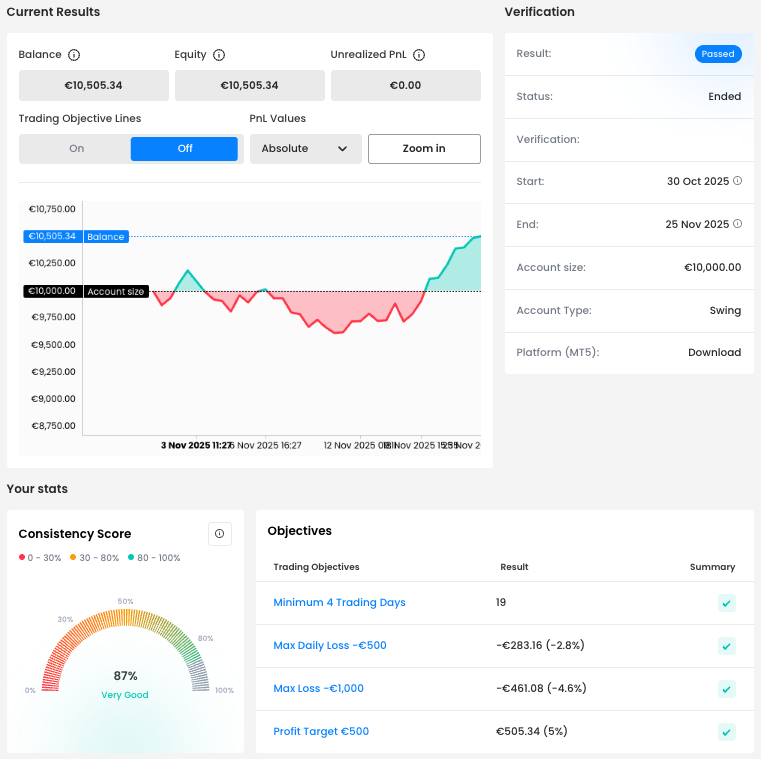Download the MT5 platform

[714, 353]
